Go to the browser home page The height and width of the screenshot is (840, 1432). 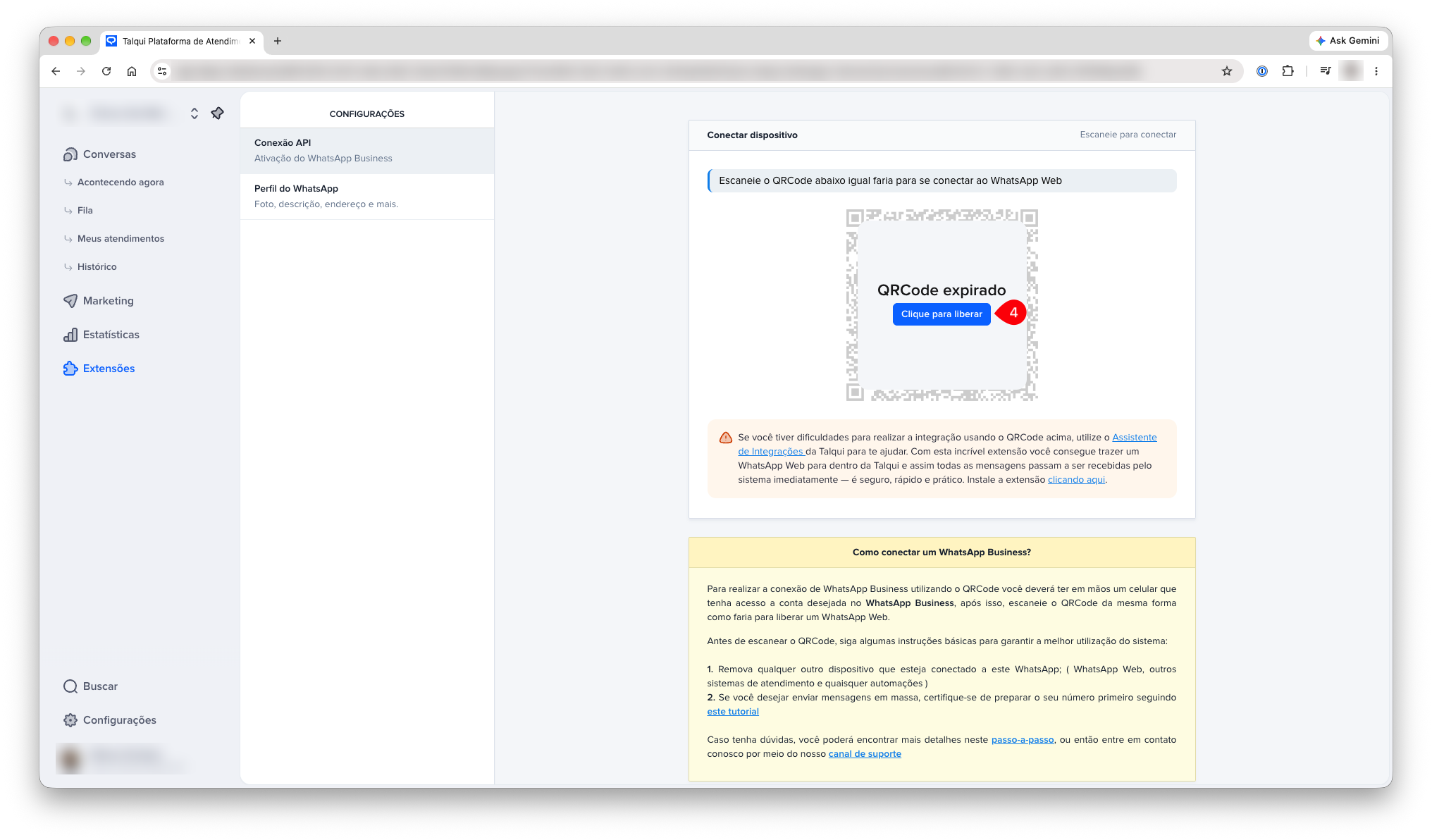click(132, 71)
